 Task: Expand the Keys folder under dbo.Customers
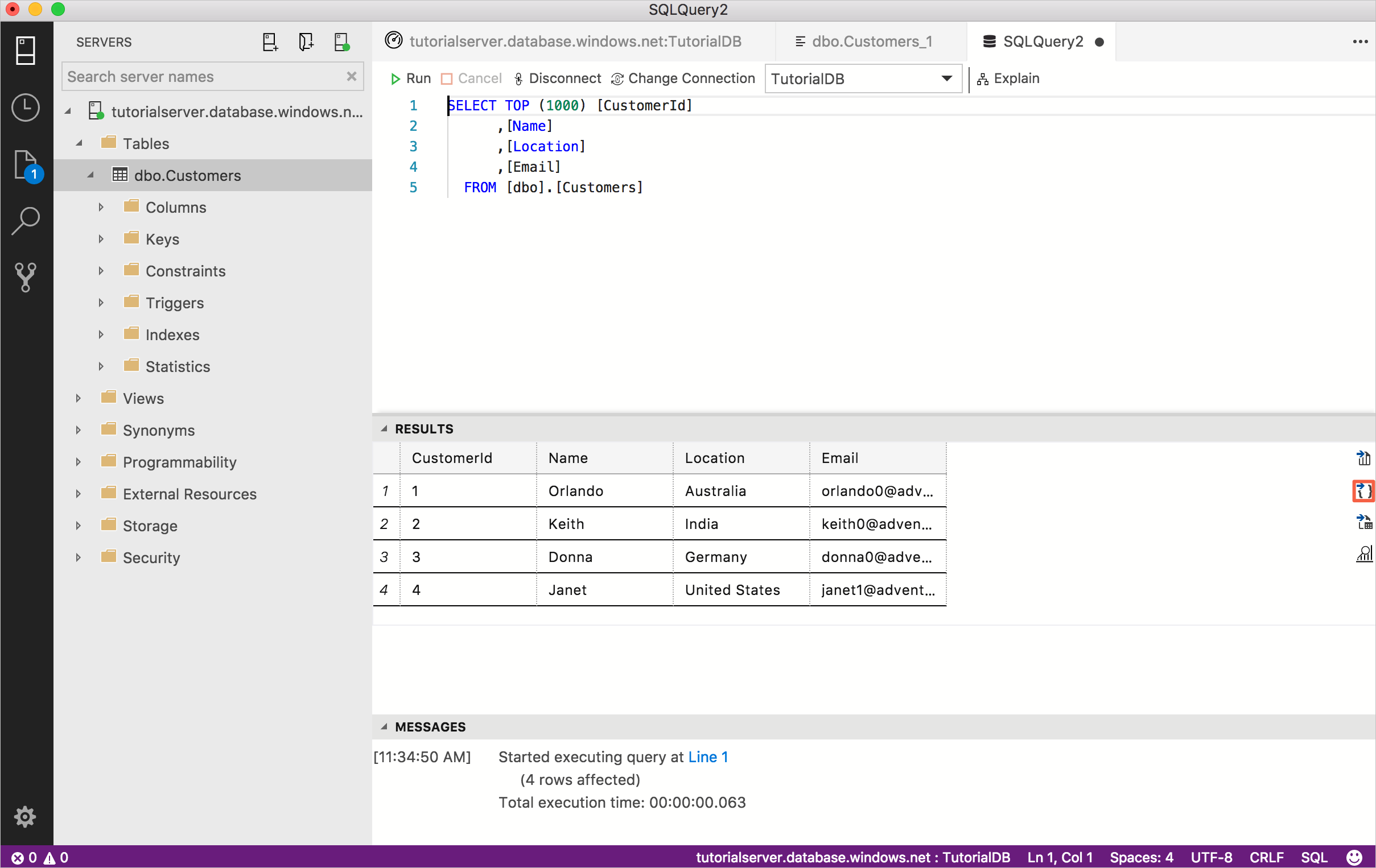tap(100, 239)
